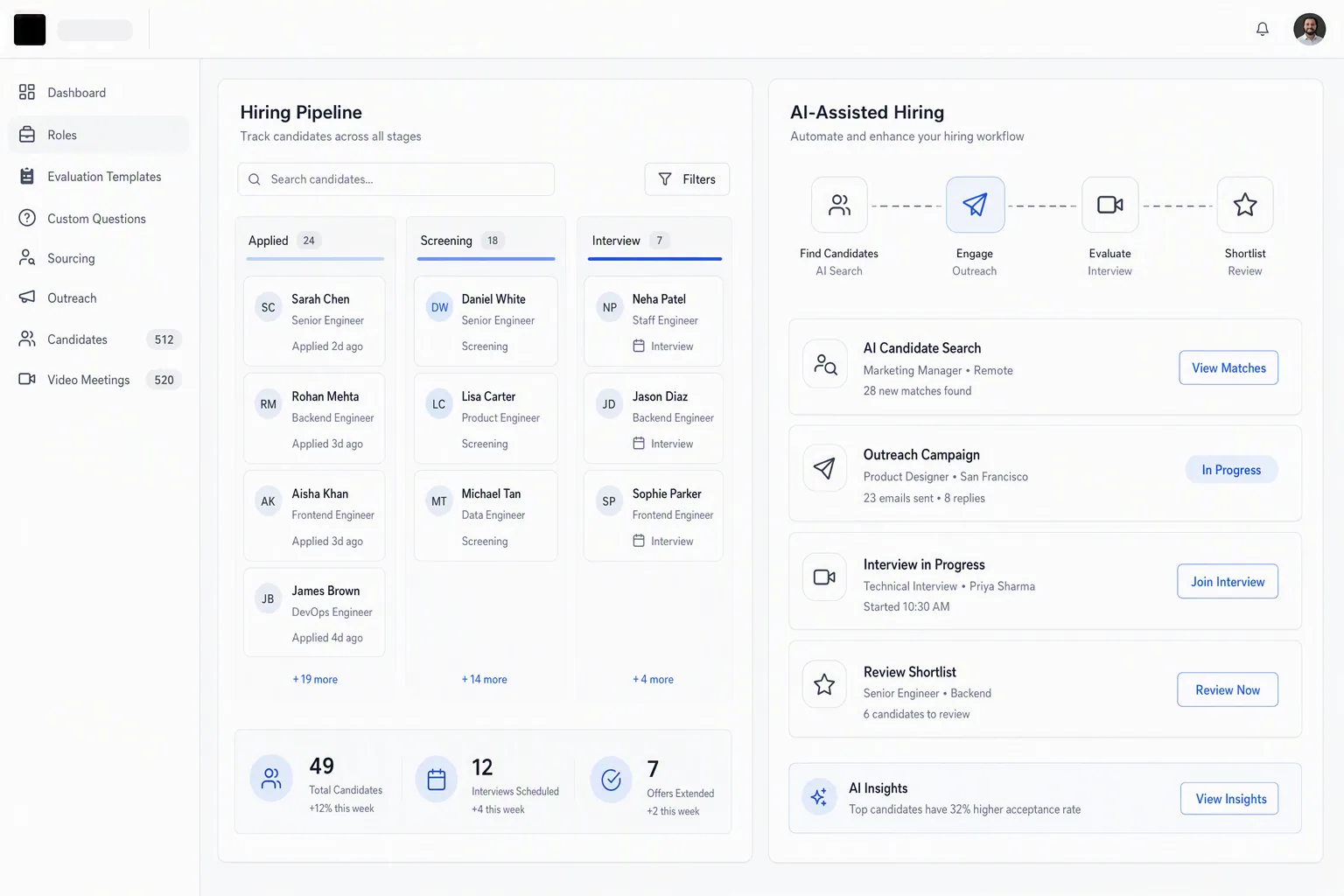Screen dimensions: 1344x896
Task: Click calendar icon on Jason Diaz card
Action: pos(639,444)
